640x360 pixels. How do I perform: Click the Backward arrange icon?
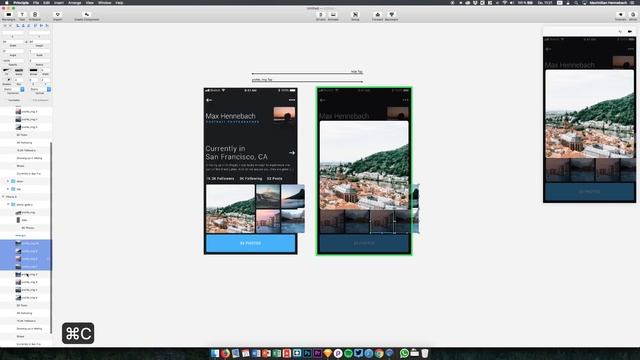[x=391, y=15]
